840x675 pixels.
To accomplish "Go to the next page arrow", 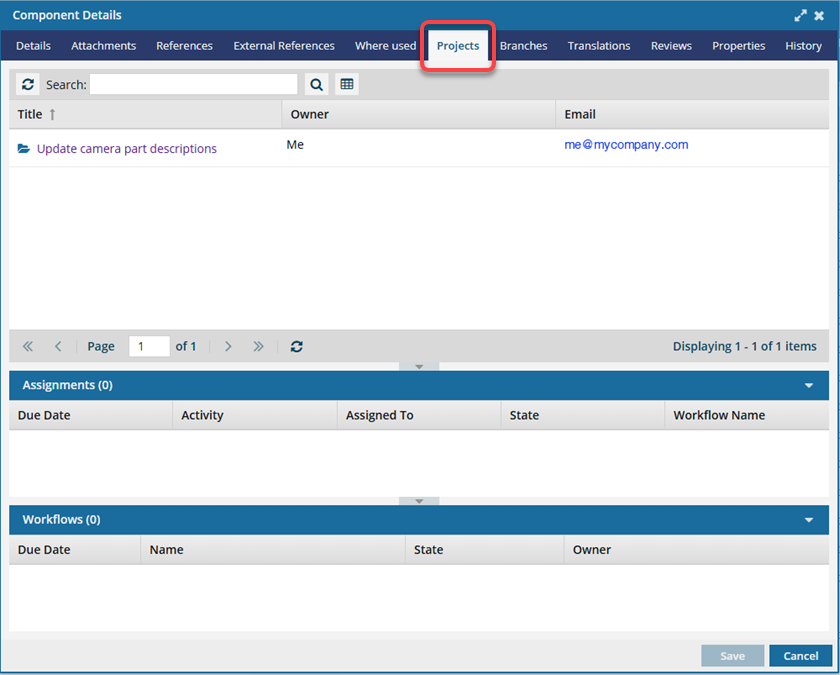I will click(228, 347).
